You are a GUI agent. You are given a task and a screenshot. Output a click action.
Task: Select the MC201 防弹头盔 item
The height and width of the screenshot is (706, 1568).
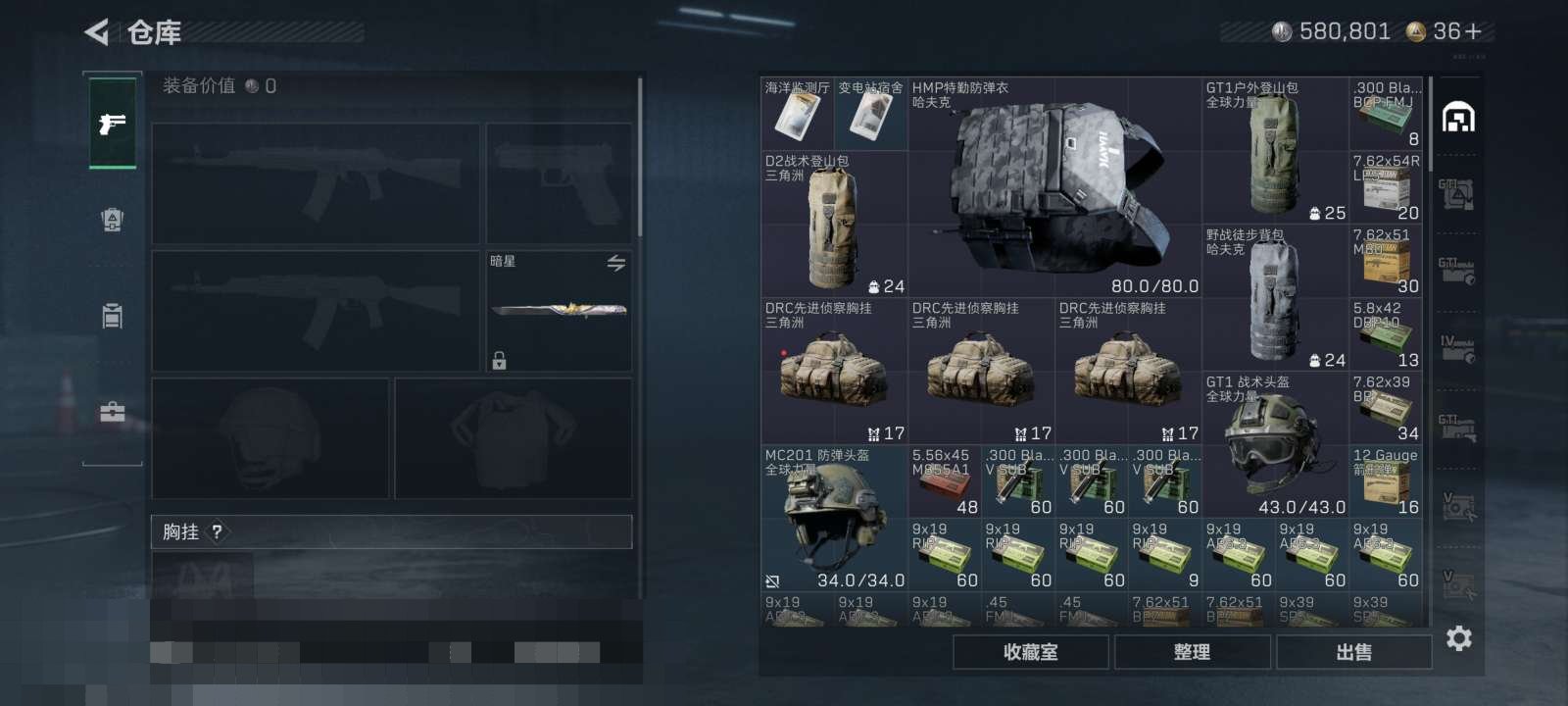pyautogui.click(x=835, y=520)
